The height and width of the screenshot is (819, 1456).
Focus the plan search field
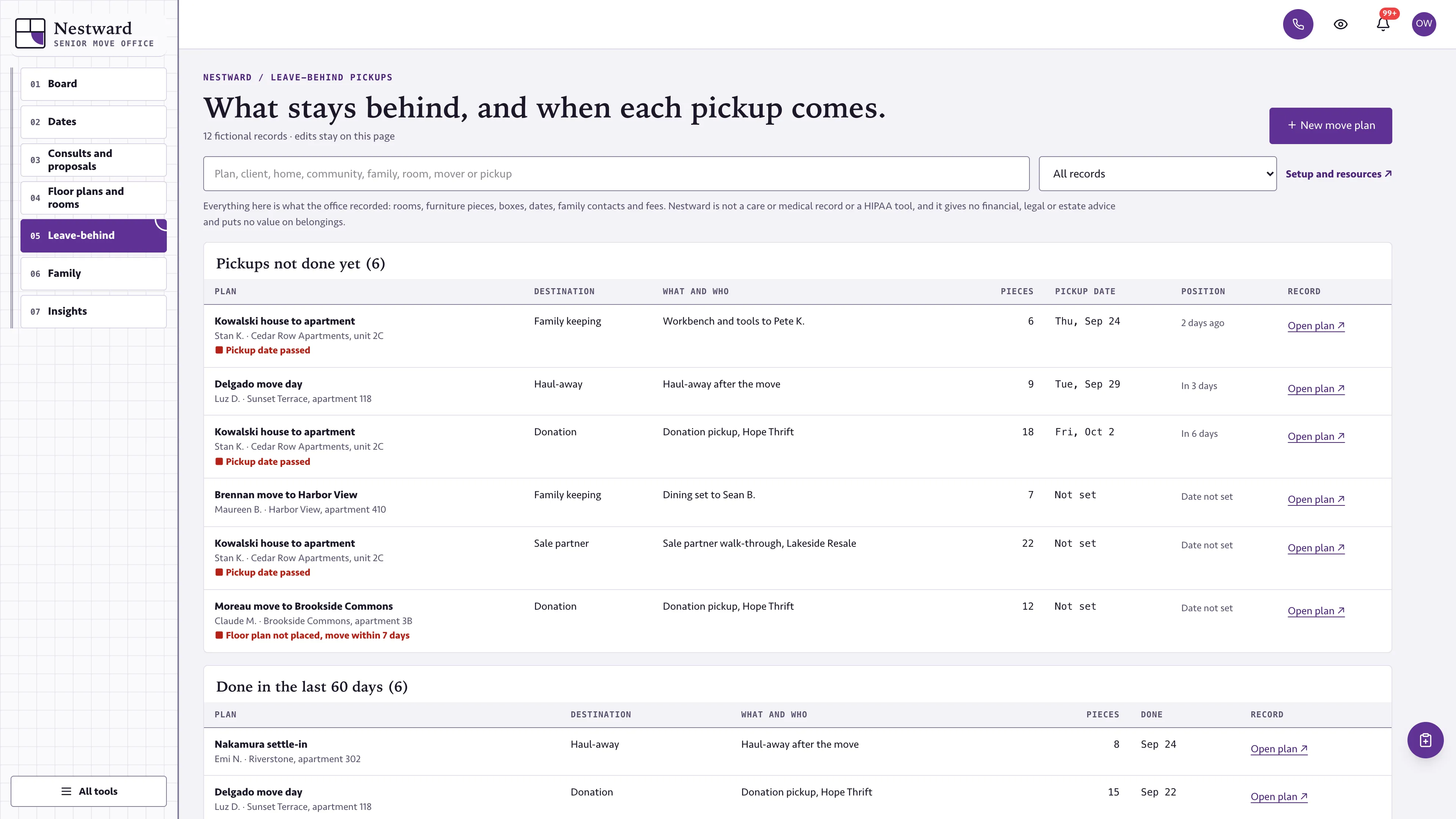615,174
